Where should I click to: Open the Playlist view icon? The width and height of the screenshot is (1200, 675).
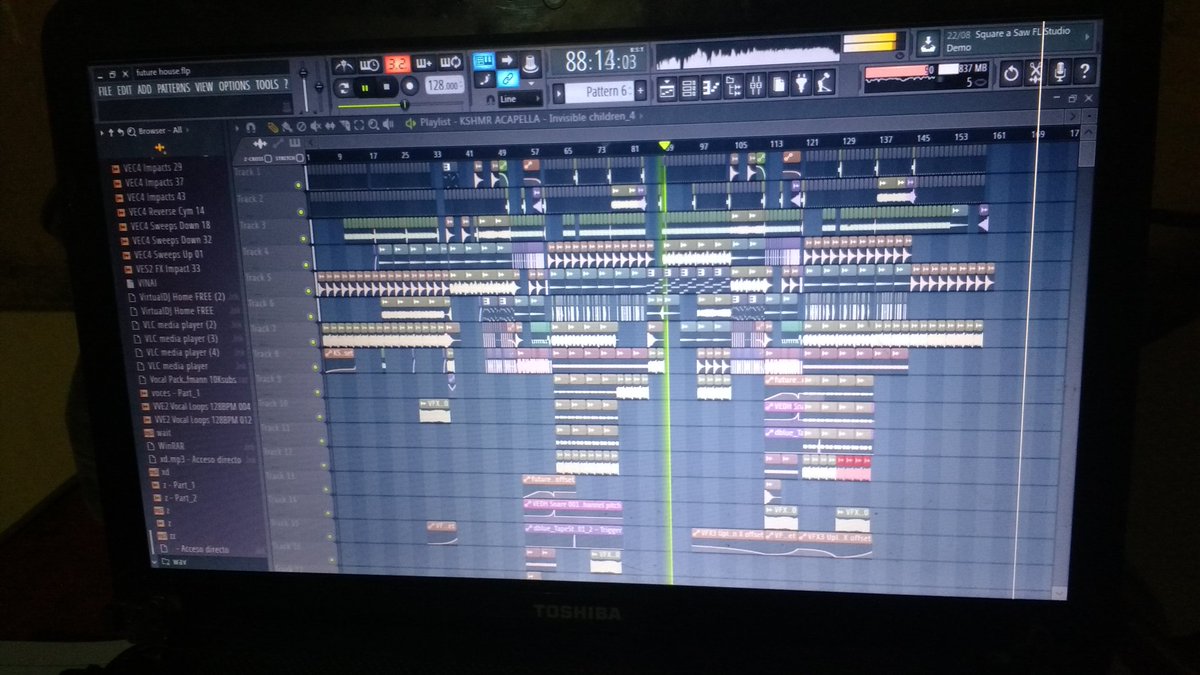pos(667,87)
